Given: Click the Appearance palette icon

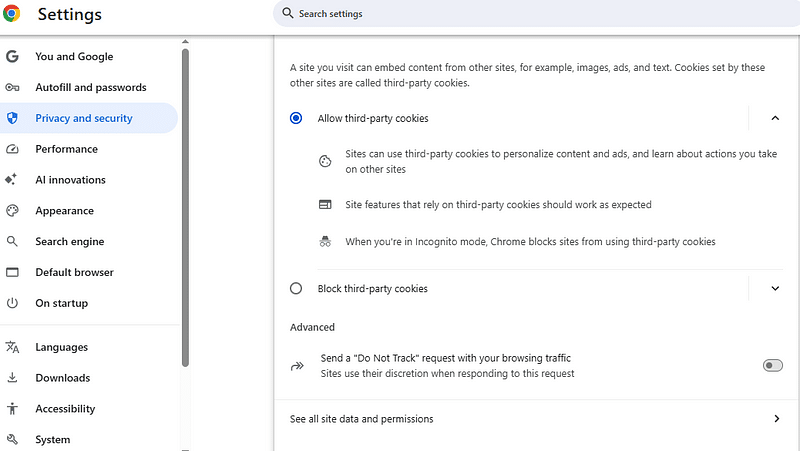Looking at the screenshot, I should point(13,211).
